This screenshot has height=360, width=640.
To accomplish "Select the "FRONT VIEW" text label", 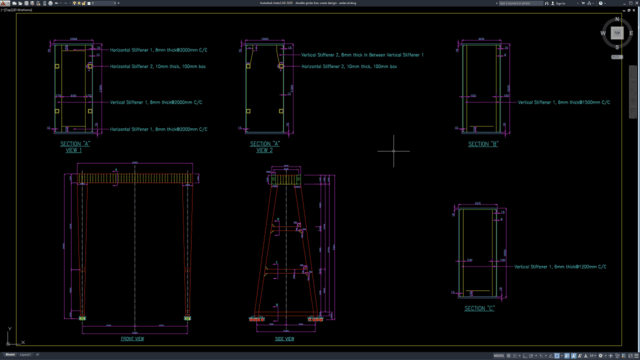I will tap(132, 338).
